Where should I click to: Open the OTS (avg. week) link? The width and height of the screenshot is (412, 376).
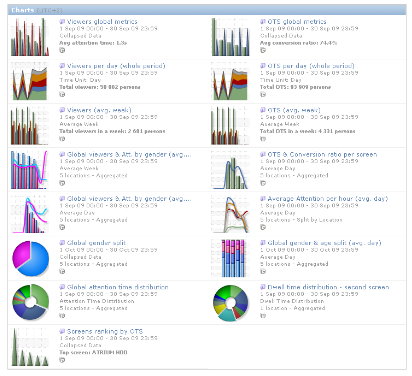click(294, 110)
